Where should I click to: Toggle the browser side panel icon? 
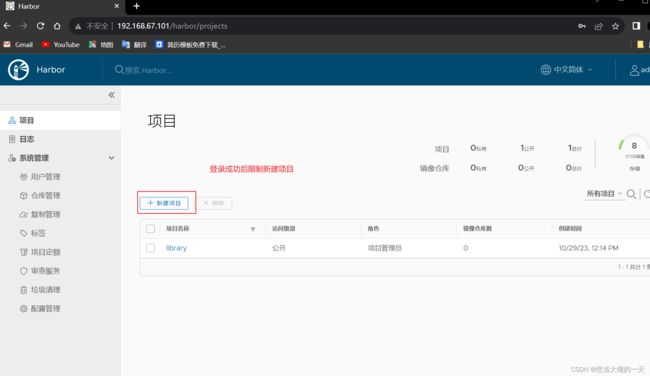tap(636, 26)
